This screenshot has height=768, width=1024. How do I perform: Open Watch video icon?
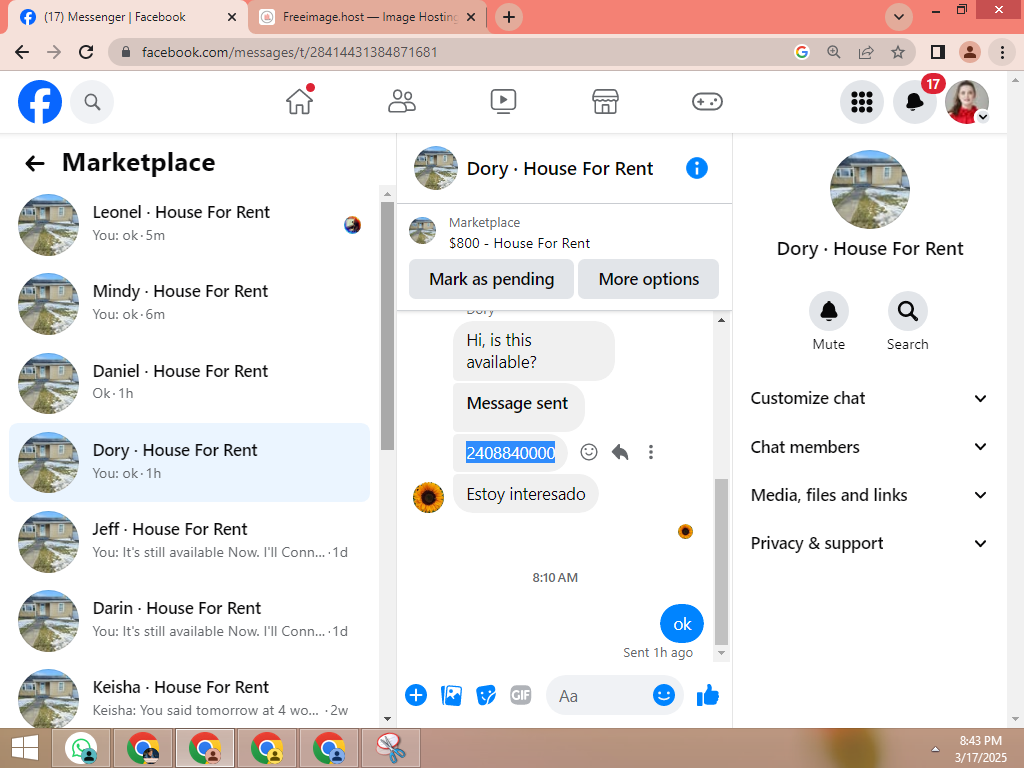coord(504,101)
